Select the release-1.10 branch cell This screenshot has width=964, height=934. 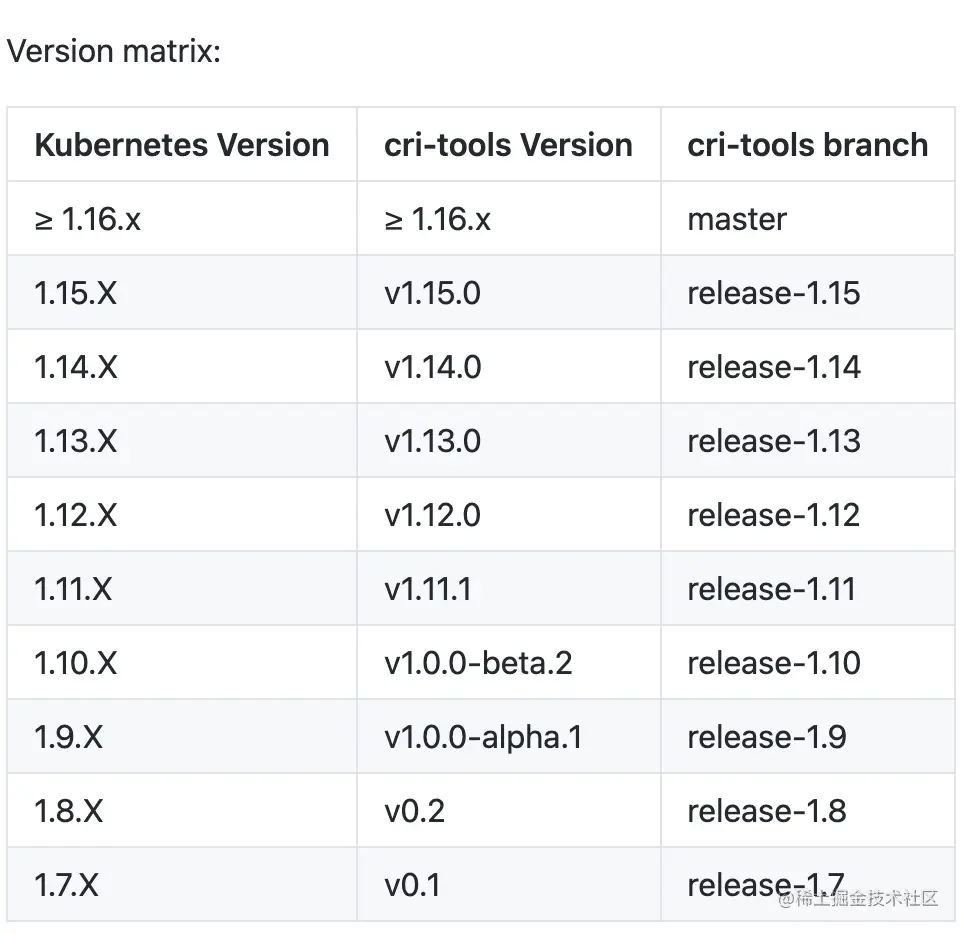773,663
